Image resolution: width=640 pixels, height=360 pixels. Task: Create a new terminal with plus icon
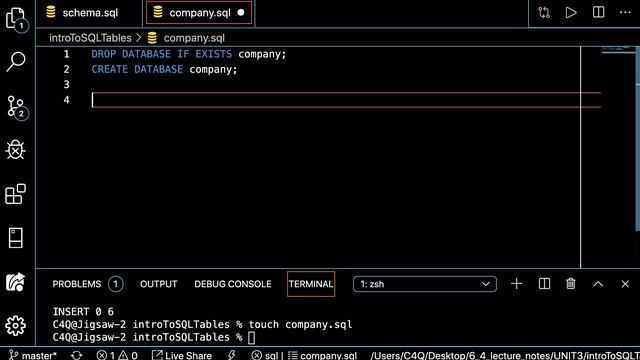click(516, 284)
